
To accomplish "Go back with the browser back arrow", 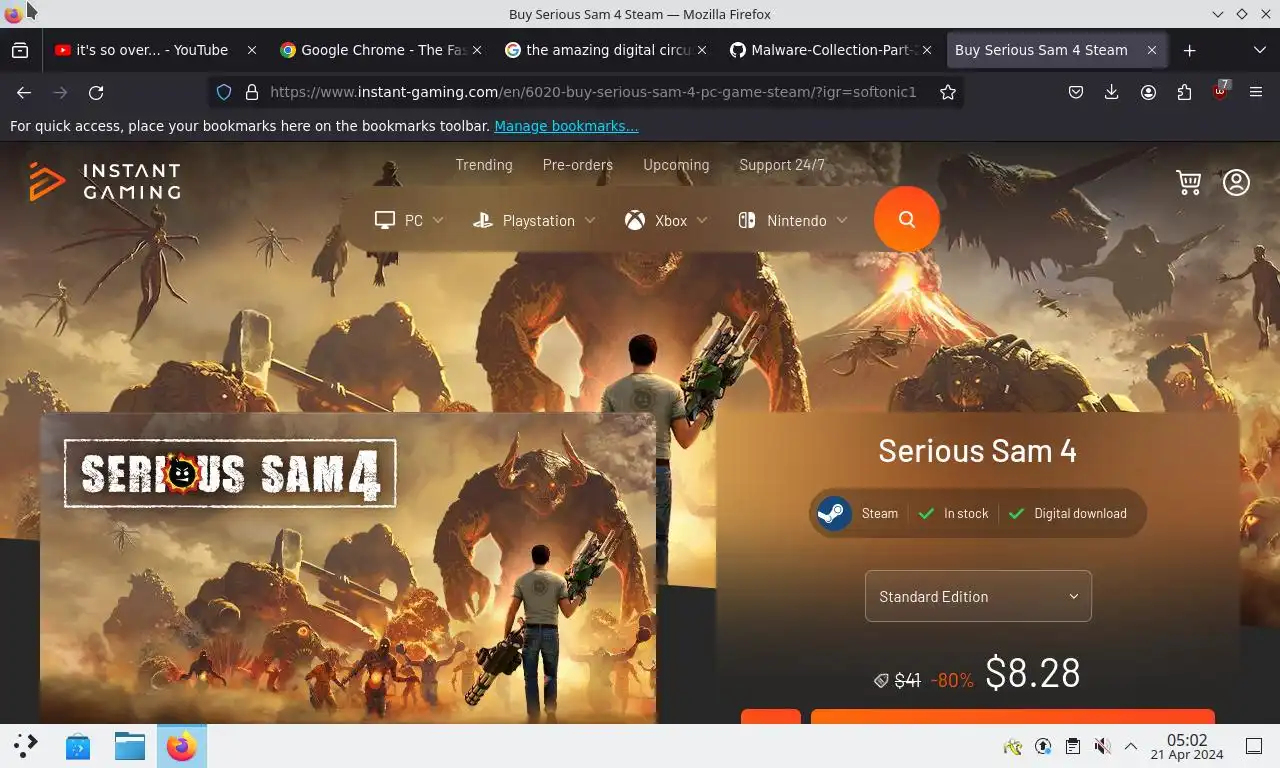I will click(24, 92).
